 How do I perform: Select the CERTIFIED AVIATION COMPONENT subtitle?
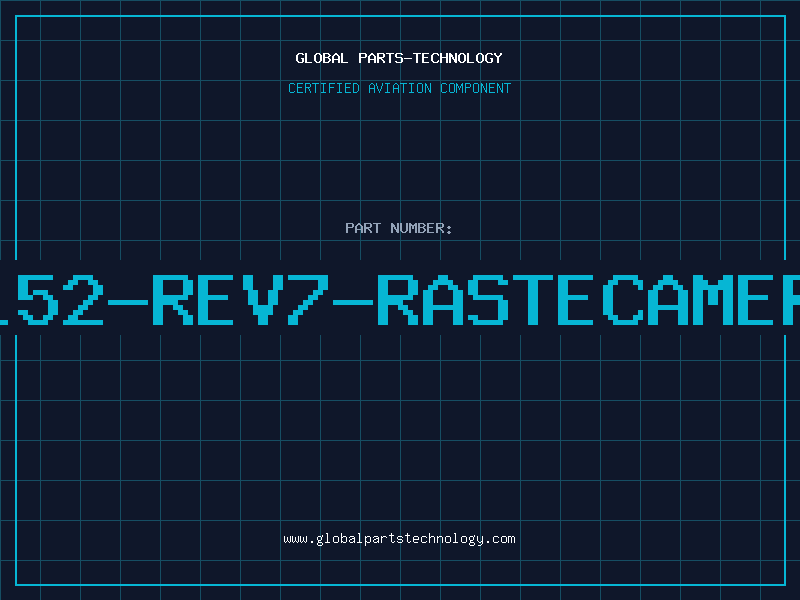[x=399, y=88]
